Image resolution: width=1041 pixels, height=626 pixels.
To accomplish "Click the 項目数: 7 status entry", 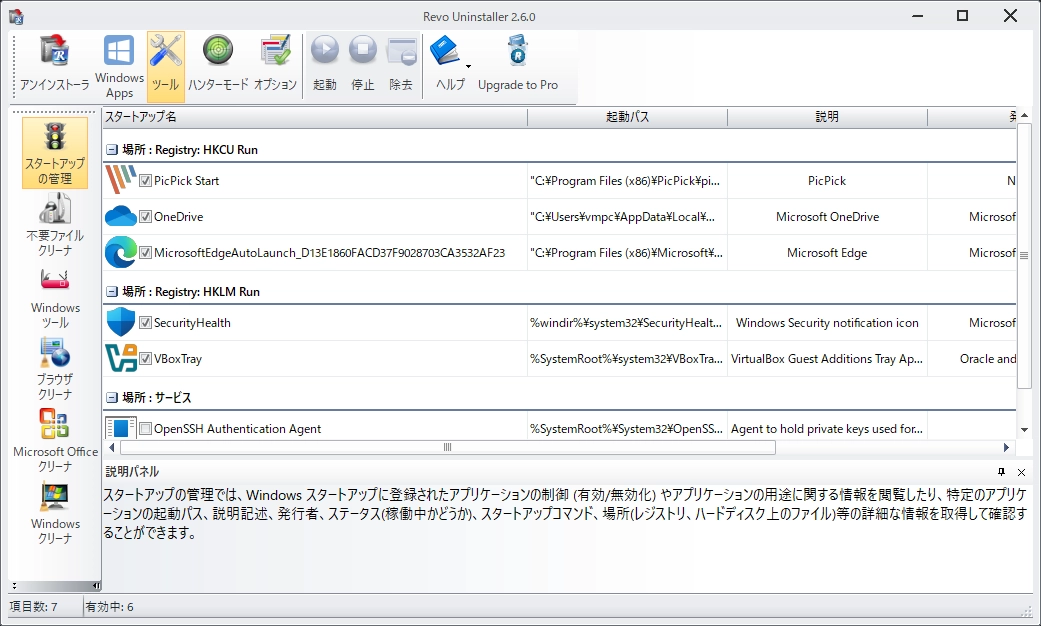I will click(34, 607).
